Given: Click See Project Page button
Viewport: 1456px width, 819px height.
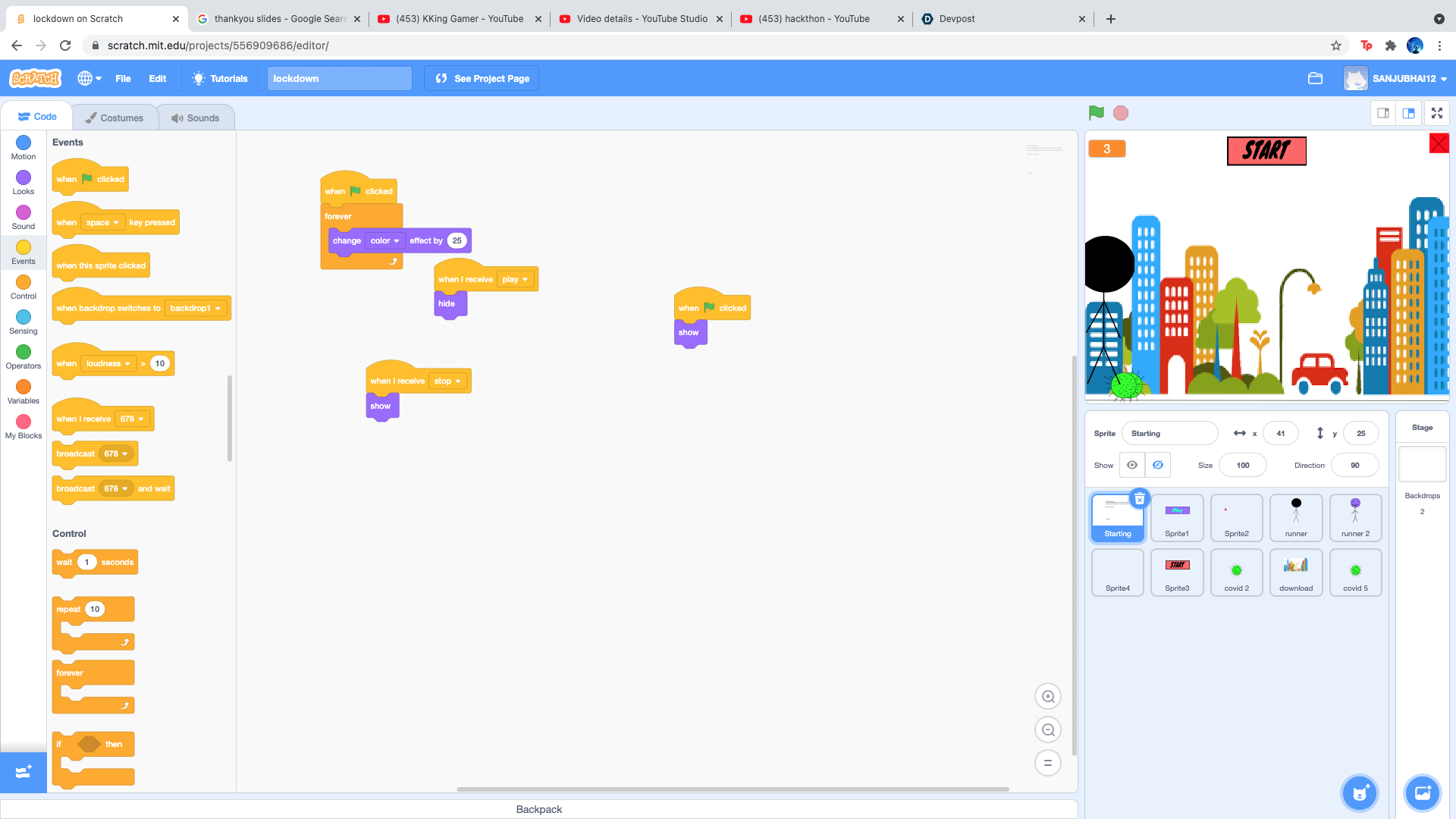Looking at the screenshot, I should point(482,78).
